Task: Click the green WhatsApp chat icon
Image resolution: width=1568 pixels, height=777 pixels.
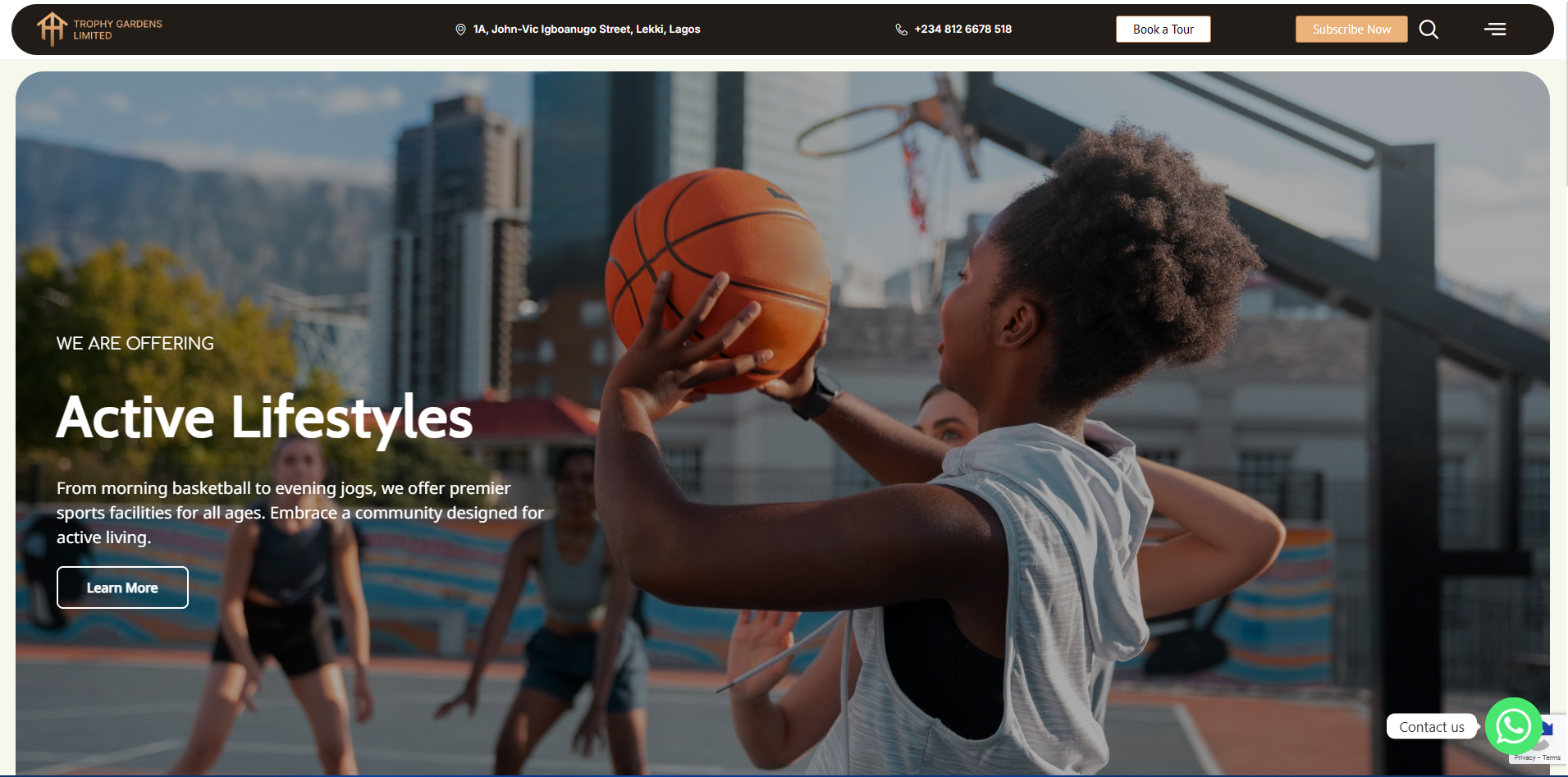Action: coord(1513,726)
